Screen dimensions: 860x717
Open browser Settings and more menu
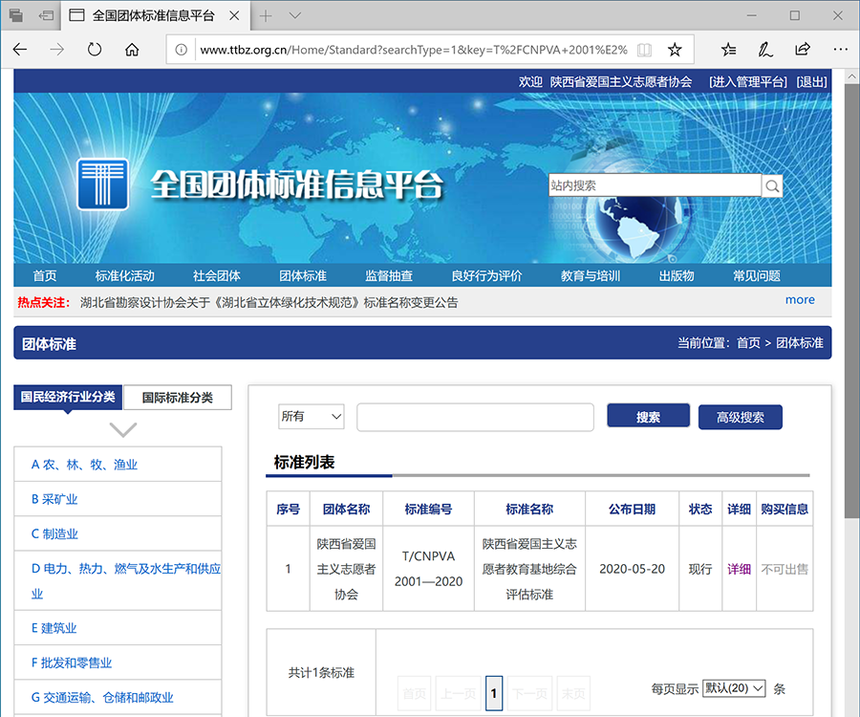840,50
